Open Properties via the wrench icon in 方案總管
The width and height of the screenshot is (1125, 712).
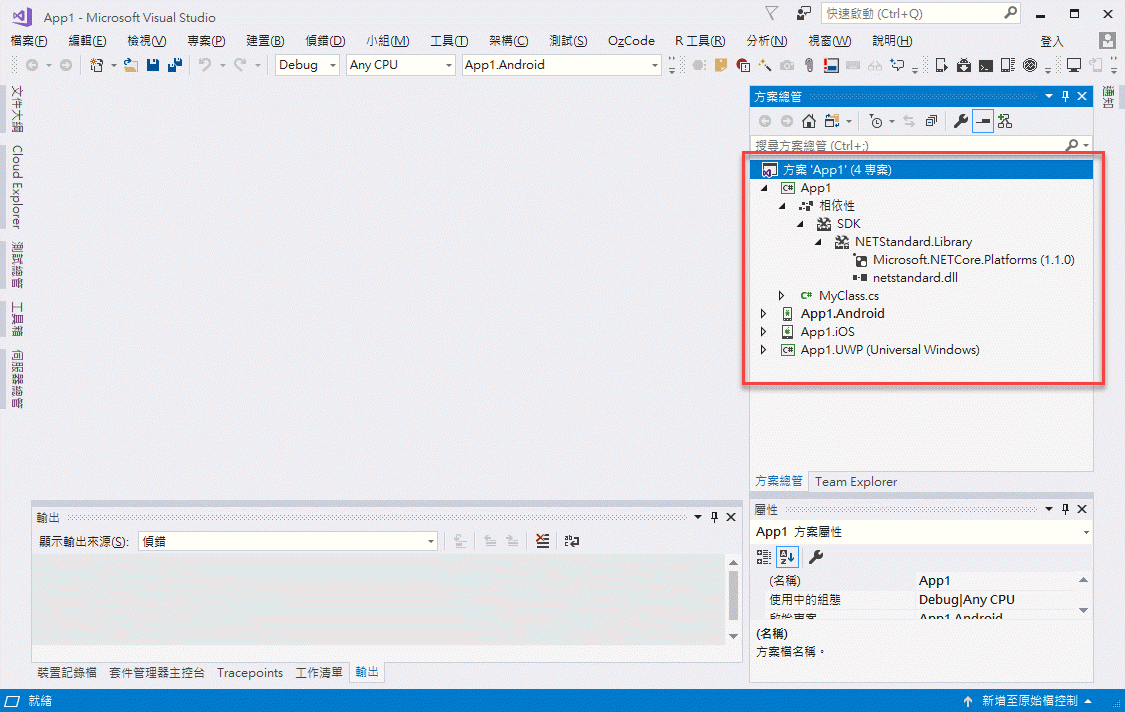[x=960, y=121]
